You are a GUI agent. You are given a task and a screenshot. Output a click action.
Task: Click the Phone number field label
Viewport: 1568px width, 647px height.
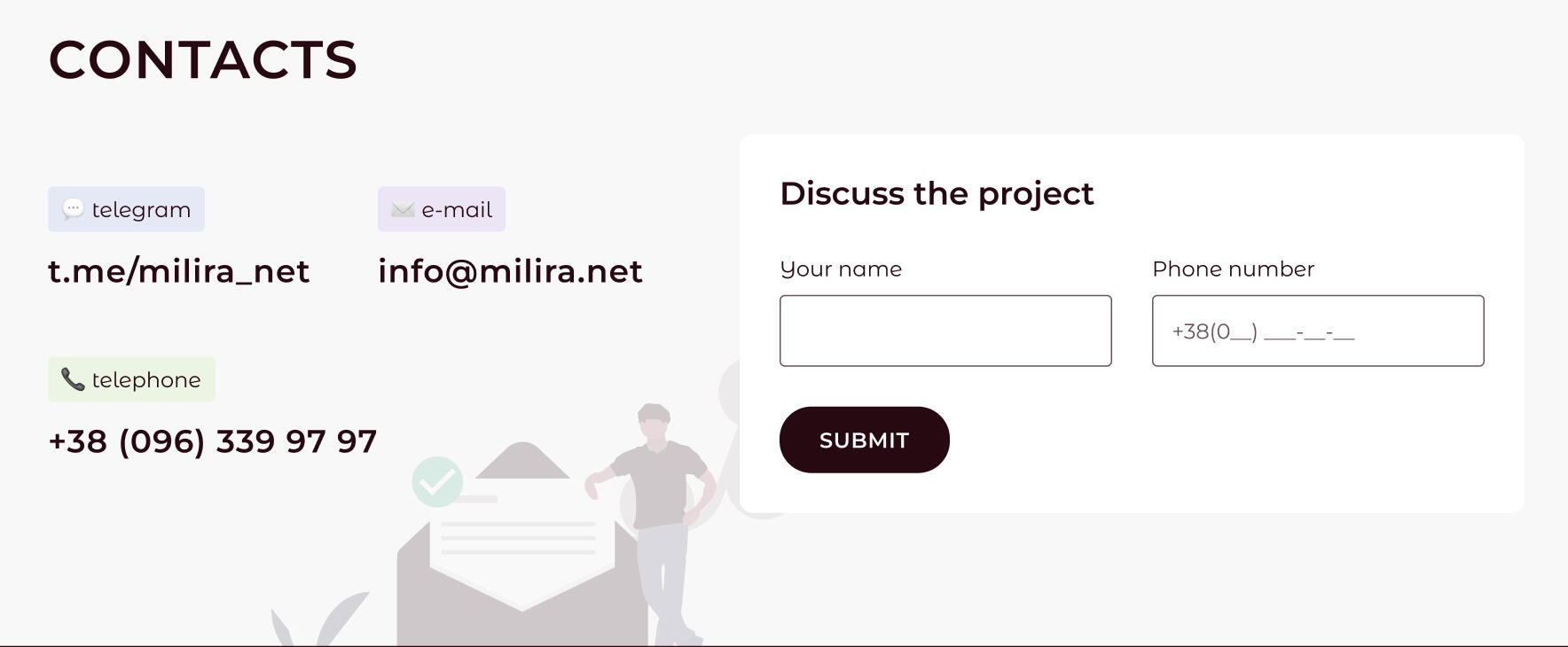tap(1233, 269)
